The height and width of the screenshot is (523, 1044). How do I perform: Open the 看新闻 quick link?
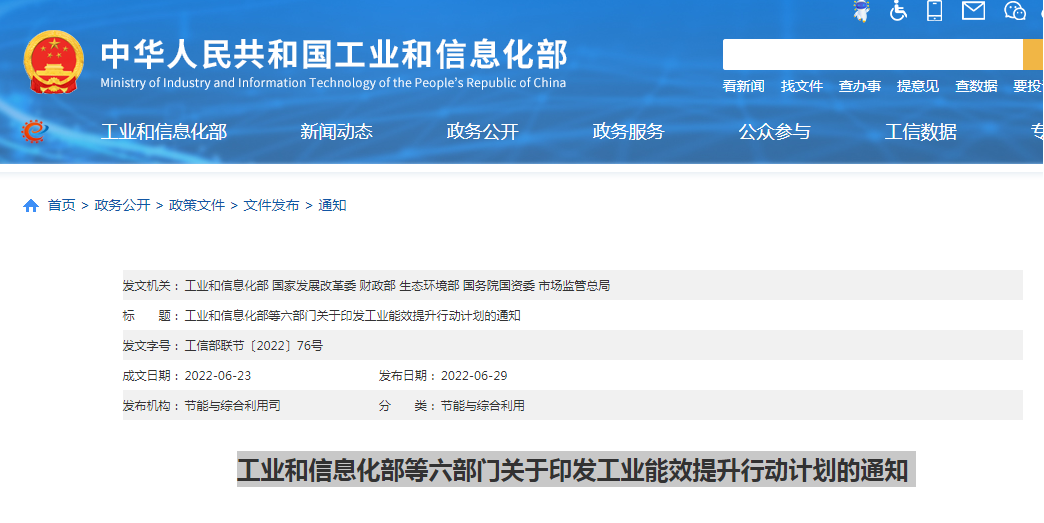coord(743,86)
